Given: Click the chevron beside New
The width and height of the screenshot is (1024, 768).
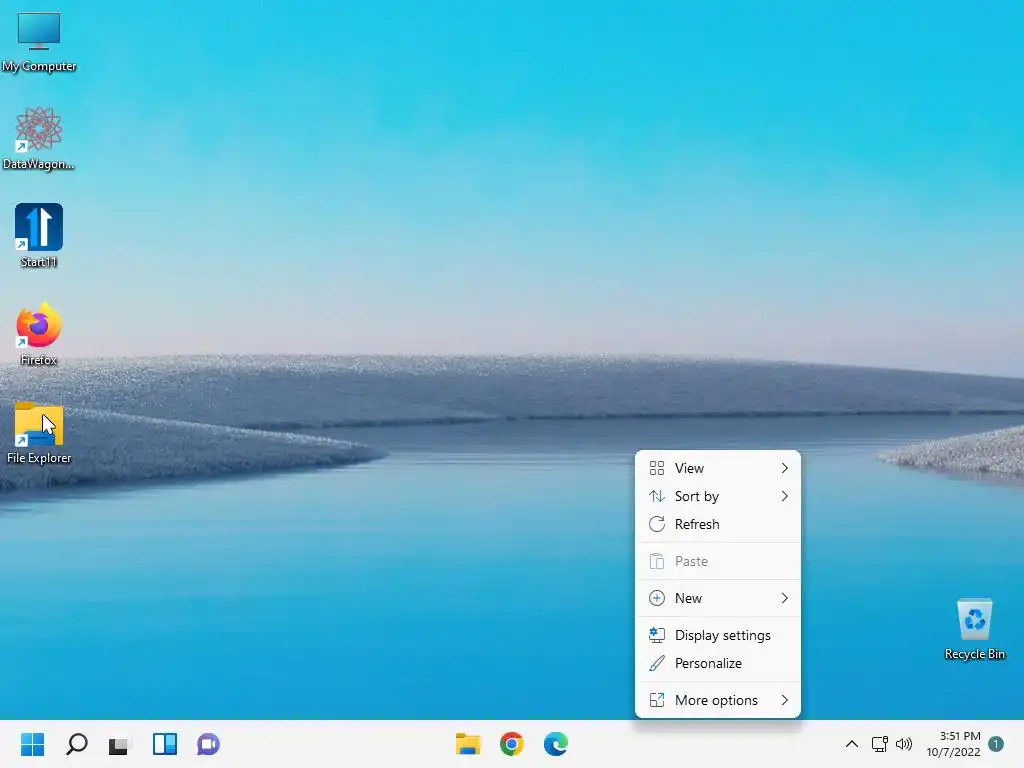Looking at the screenshot, I should (x=785, y=598).
